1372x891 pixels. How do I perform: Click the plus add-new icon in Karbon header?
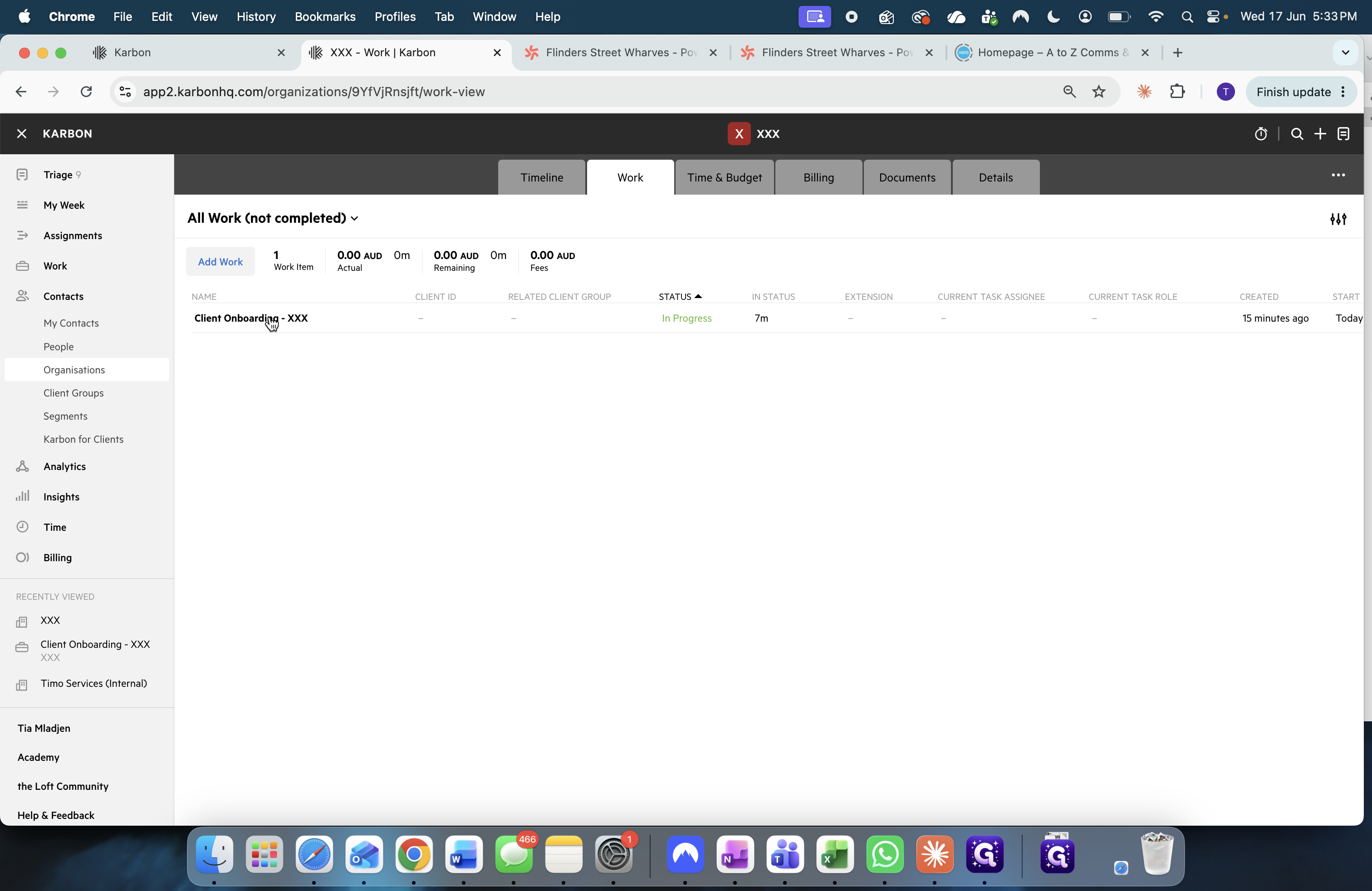(x=1320, y=134)
